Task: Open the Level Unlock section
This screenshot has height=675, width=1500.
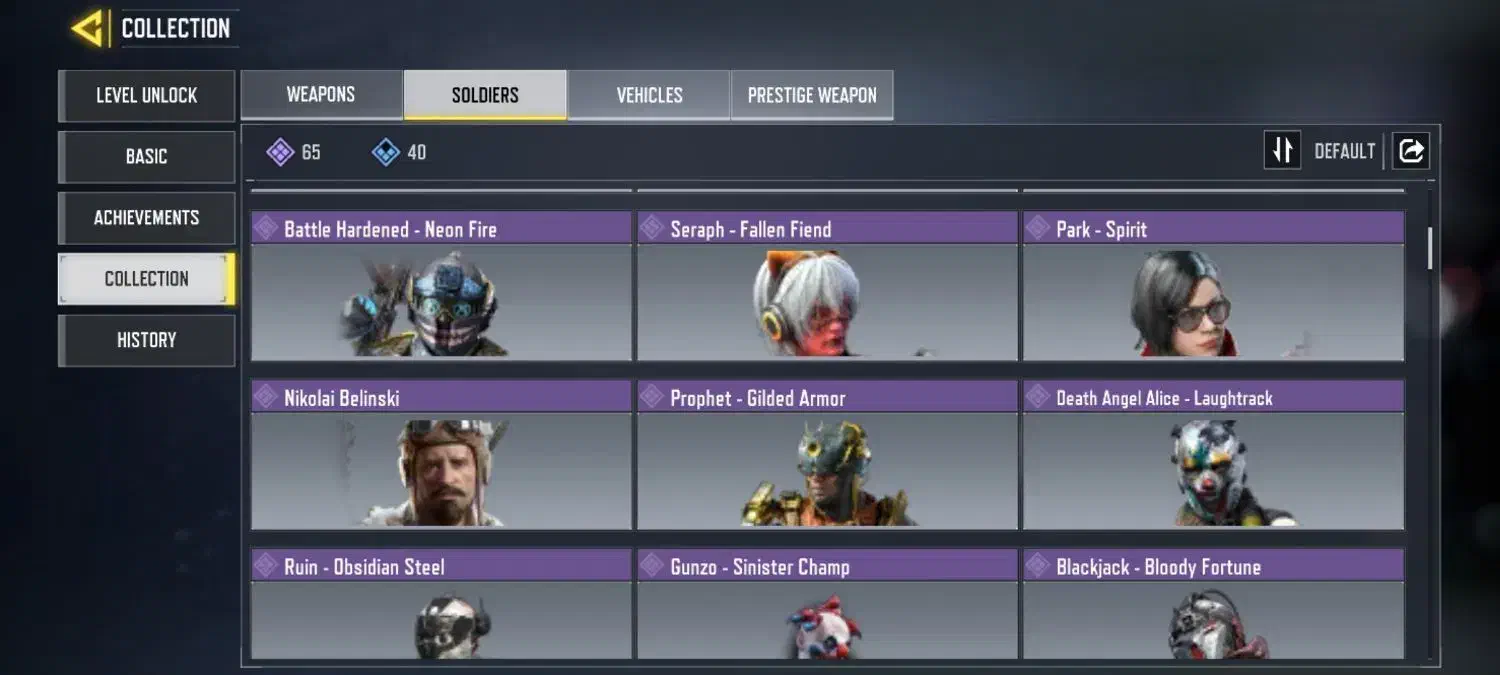Action: (147, 96)
